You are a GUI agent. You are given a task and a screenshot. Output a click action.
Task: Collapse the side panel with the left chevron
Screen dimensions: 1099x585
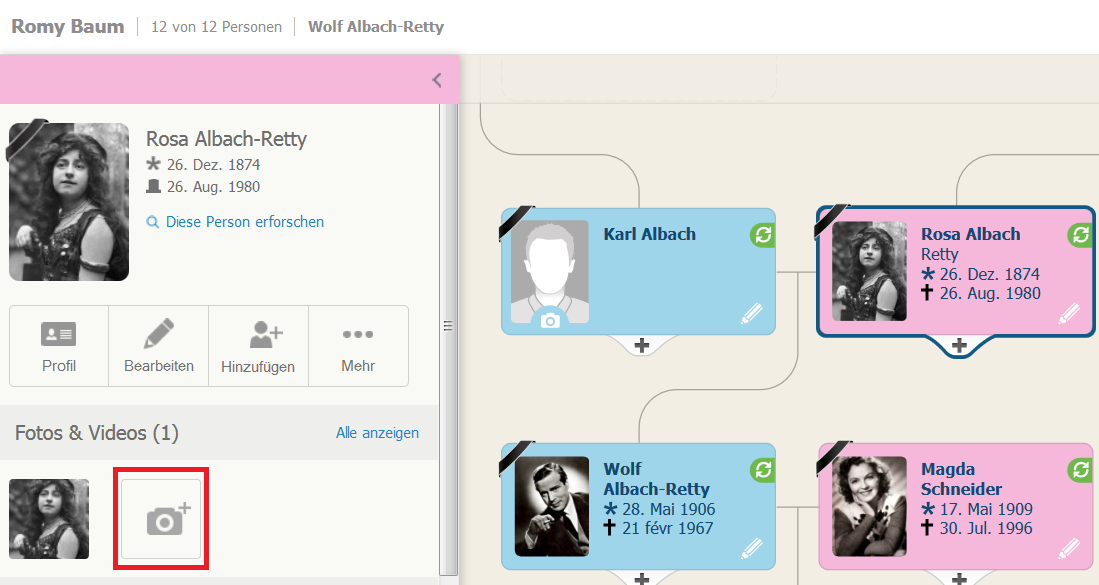click(437, 80)
